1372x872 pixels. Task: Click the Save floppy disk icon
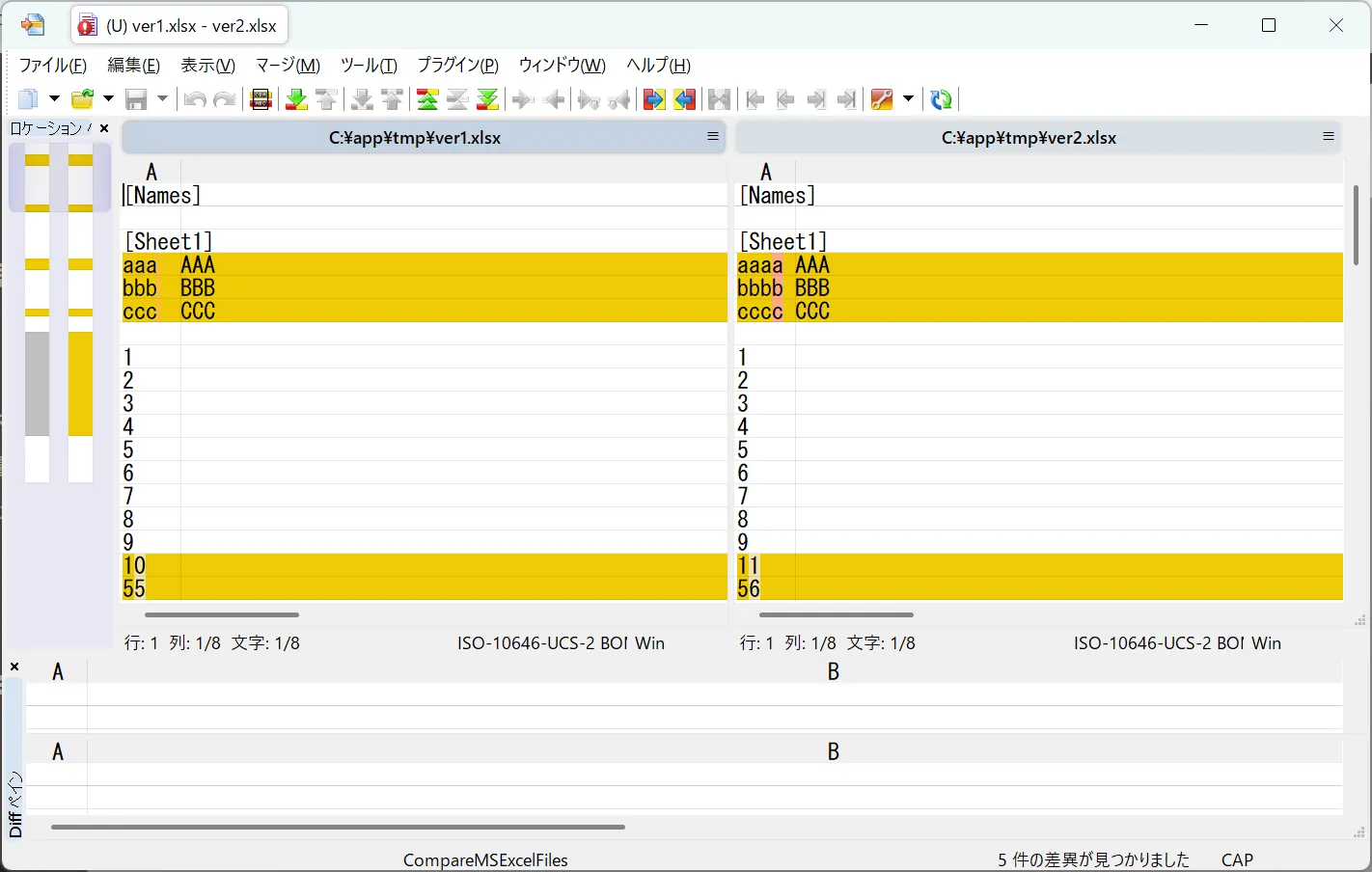[137, 99]
